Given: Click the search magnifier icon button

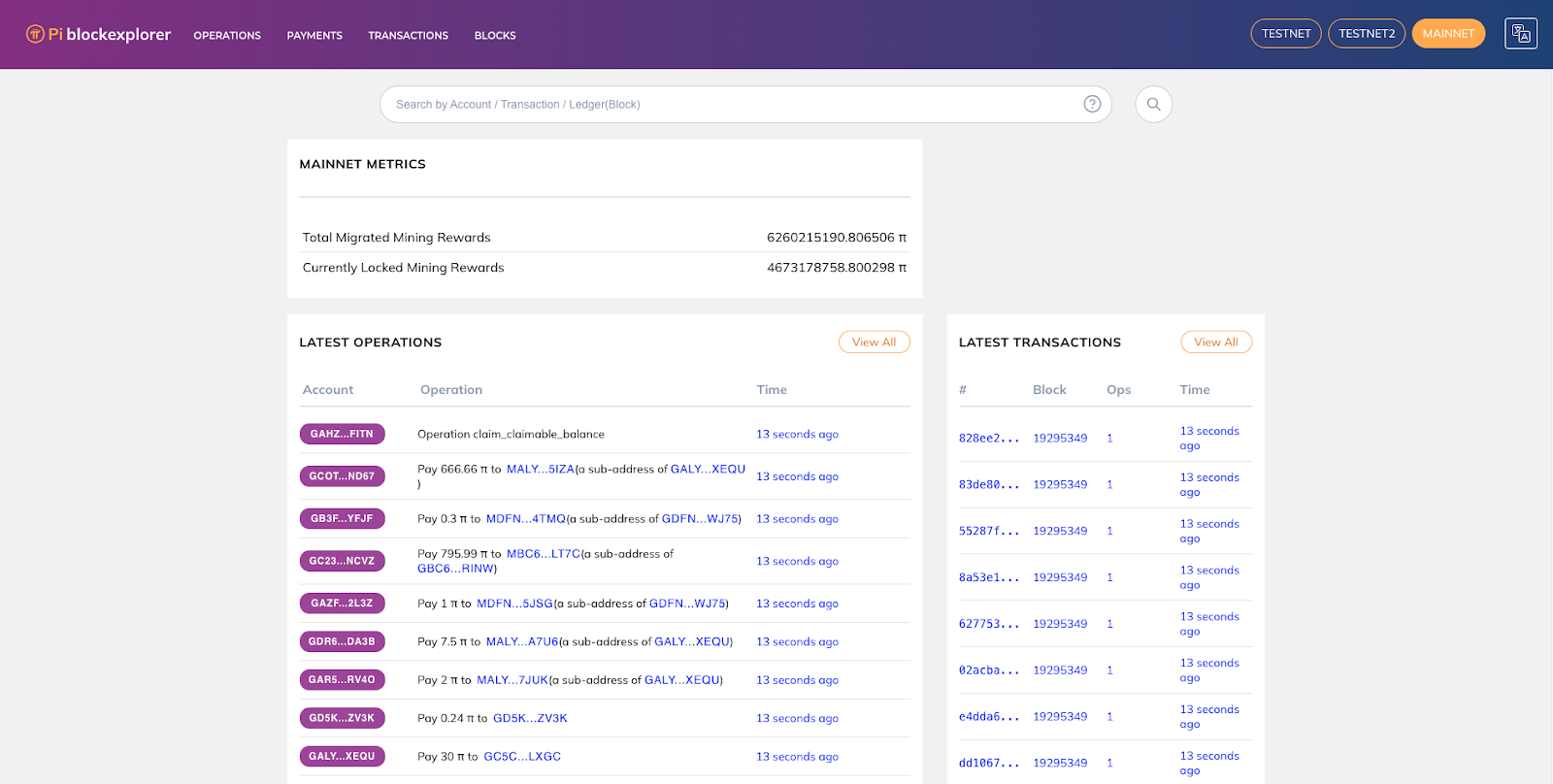Looking at the screenshot, I should pos(1153,105).
